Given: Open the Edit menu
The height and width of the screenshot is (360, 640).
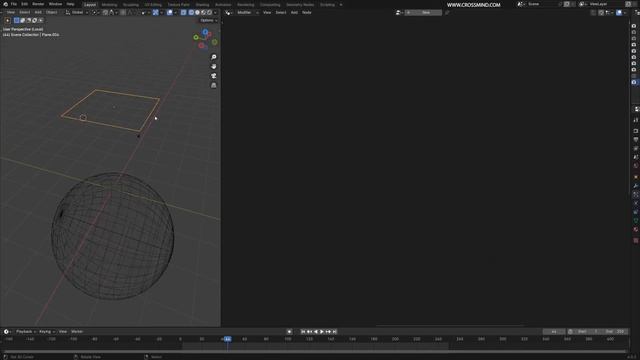Looking at the screenshot, I should pos(24,4).
